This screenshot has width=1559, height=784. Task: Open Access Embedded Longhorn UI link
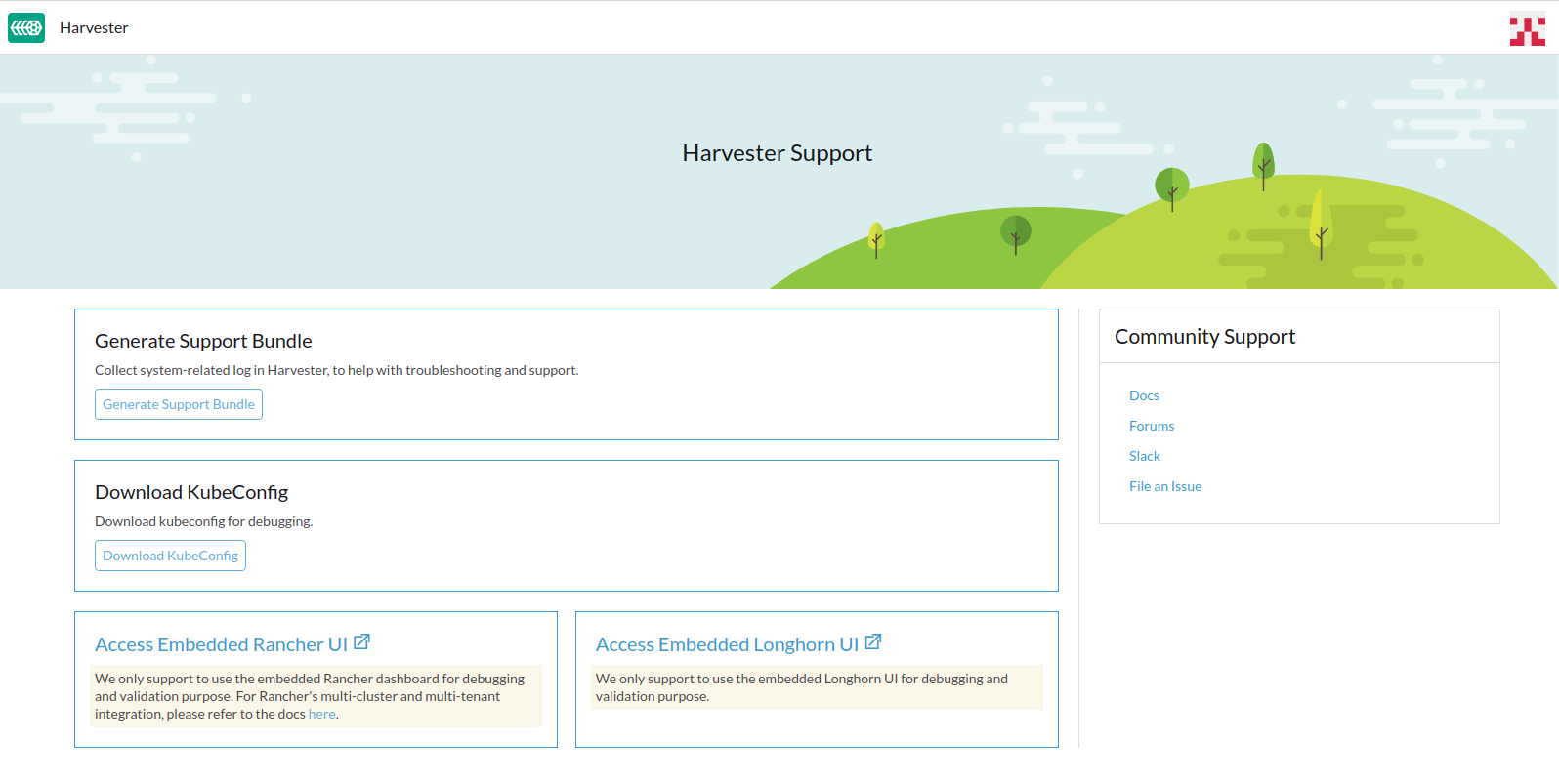[x=728, y=644]
